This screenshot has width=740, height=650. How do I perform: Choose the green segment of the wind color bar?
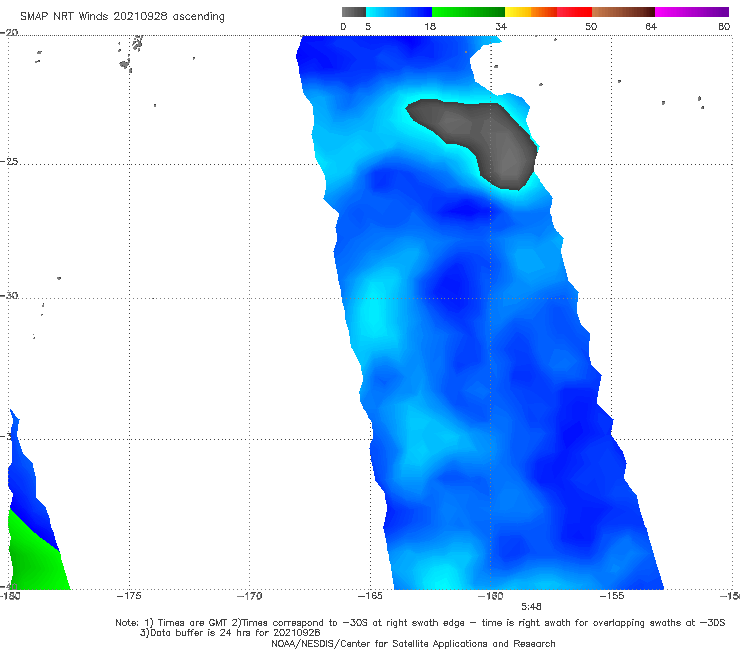tap(468, 12)
